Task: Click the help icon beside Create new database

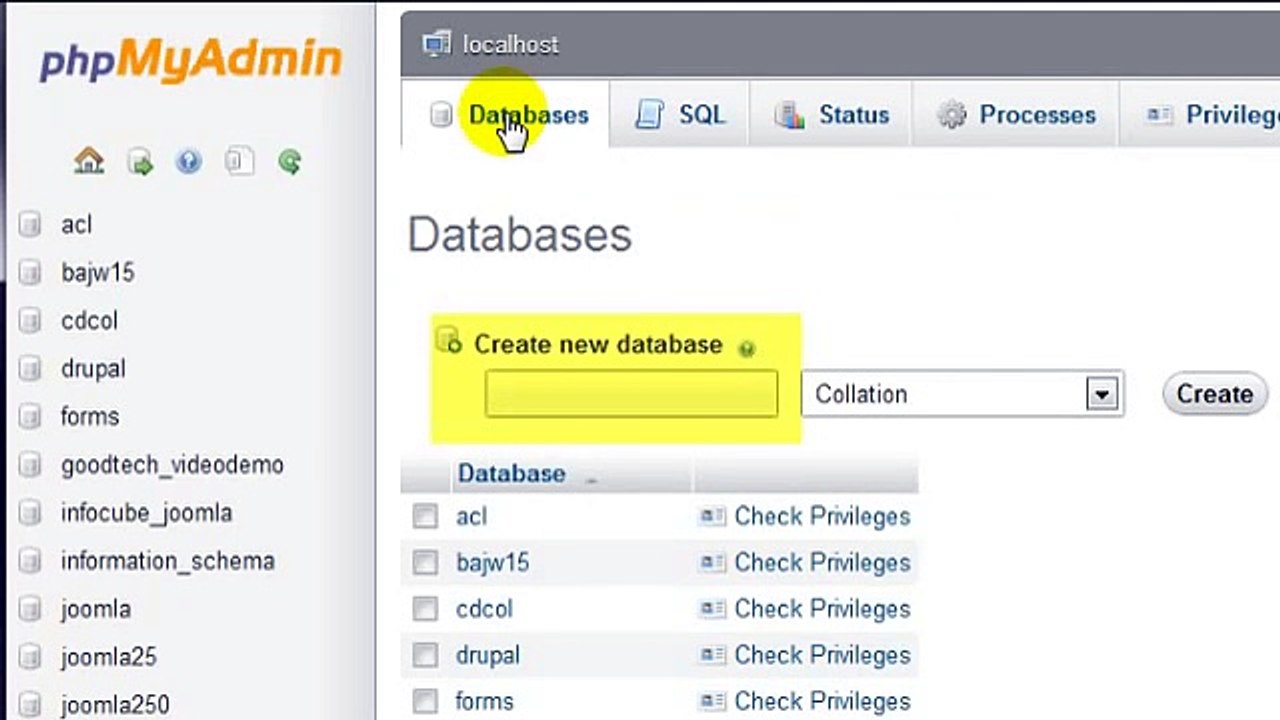Action: coord(746,348)
